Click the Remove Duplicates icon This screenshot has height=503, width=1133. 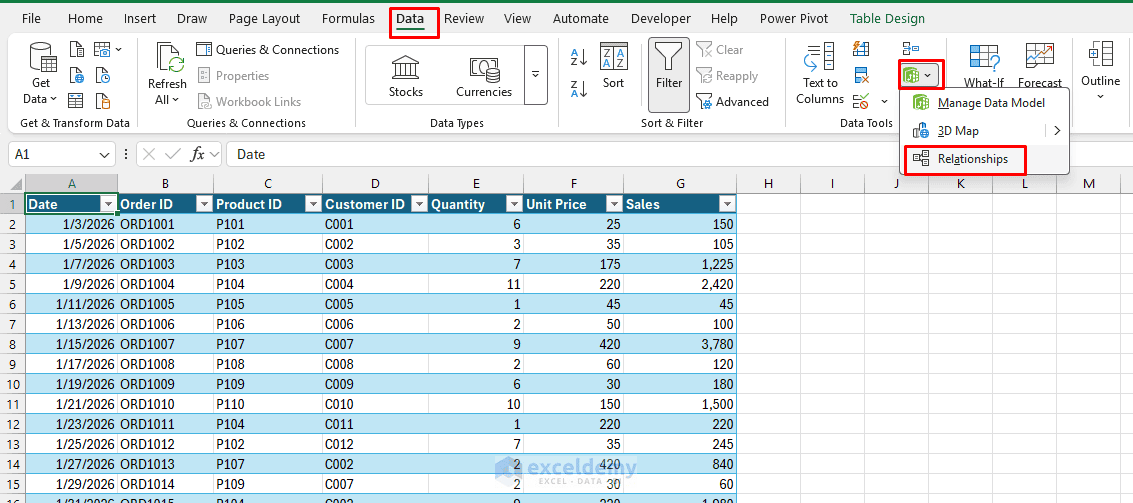click(x=861, y=75)
